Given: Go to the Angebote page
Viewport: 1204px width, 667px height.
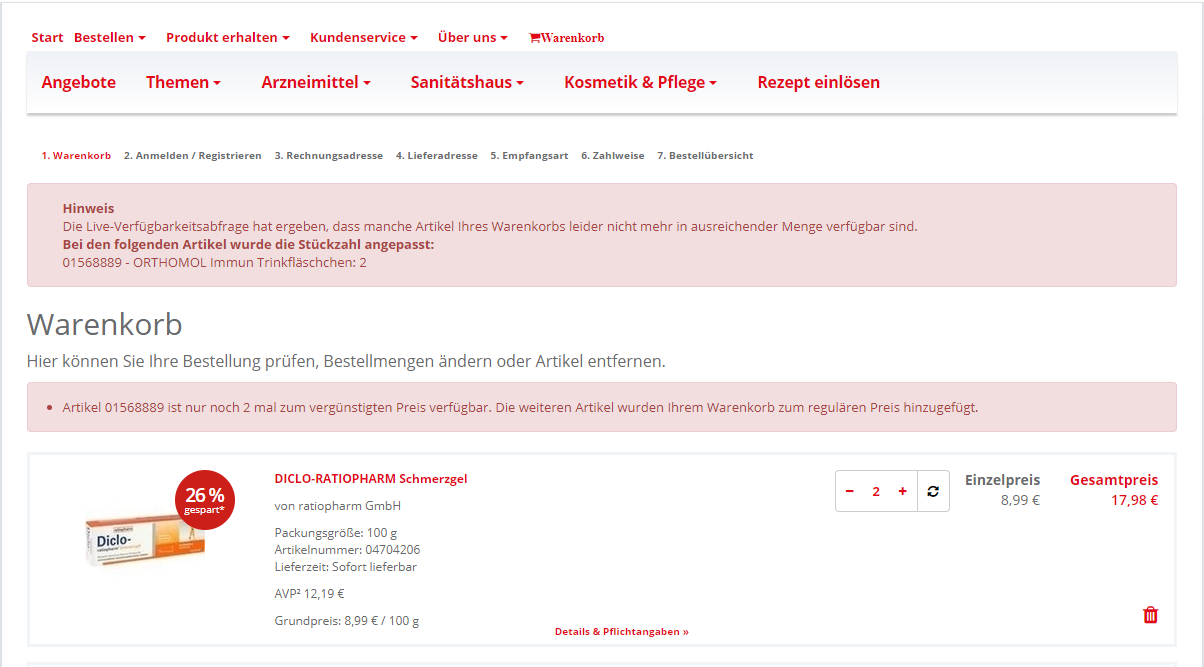Looking at the screenshot, I should pos(79,83).
